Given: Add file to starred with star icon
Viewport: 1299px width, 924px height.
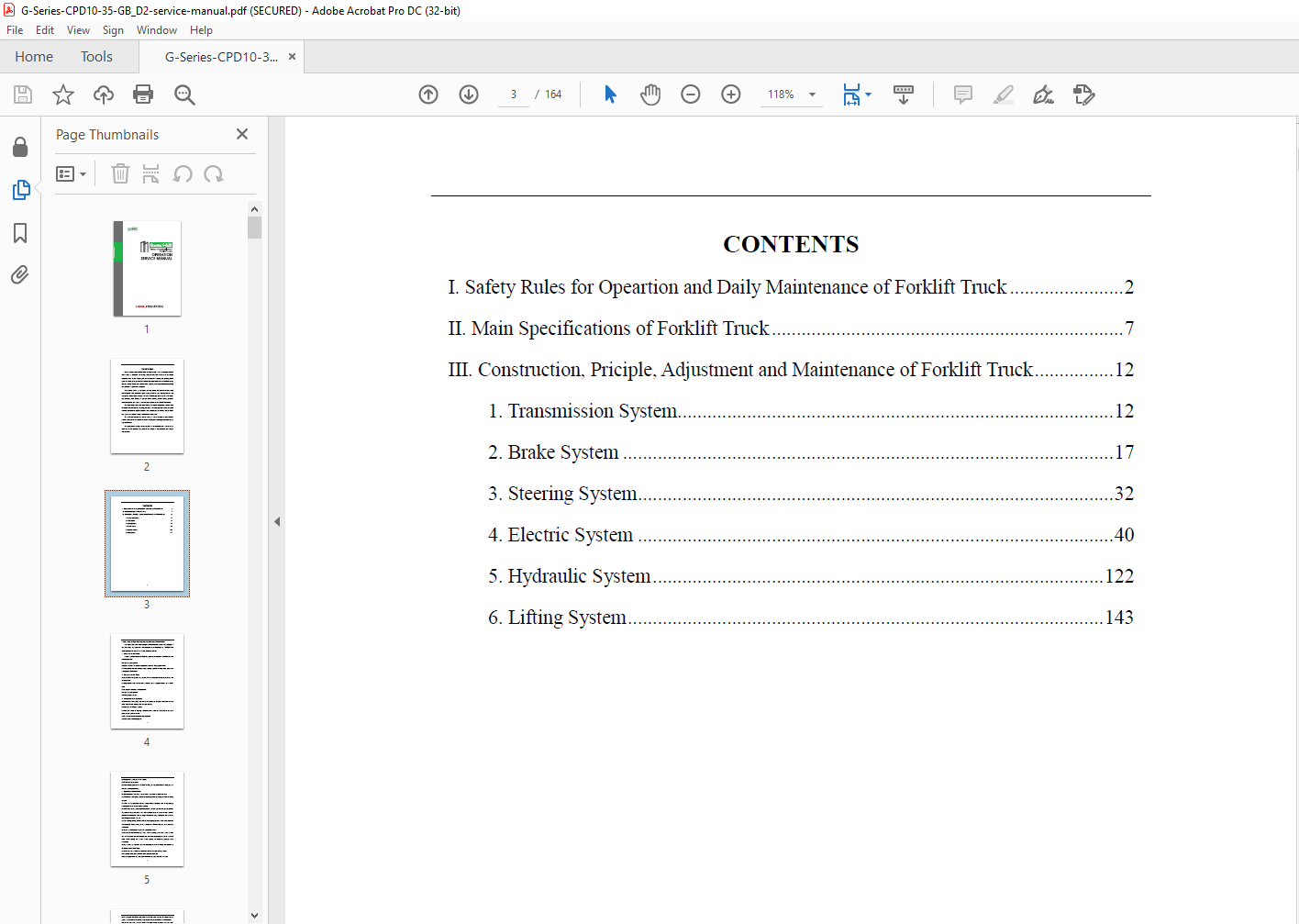Looking at the screenshot, I should click(x=63, y=95).
